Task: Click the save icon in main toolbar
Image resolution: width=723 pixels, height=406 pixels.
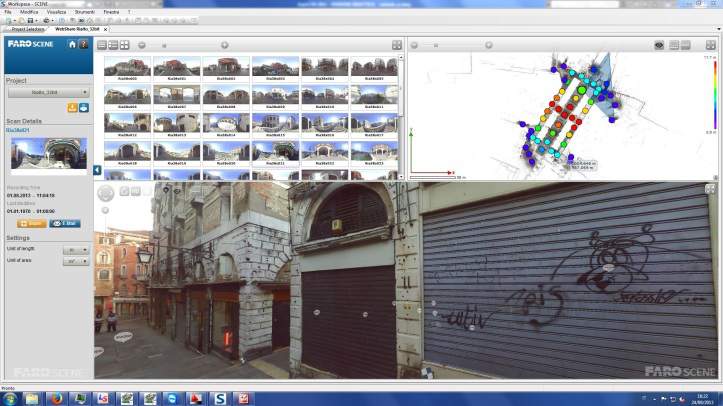Action: point(30,21)
